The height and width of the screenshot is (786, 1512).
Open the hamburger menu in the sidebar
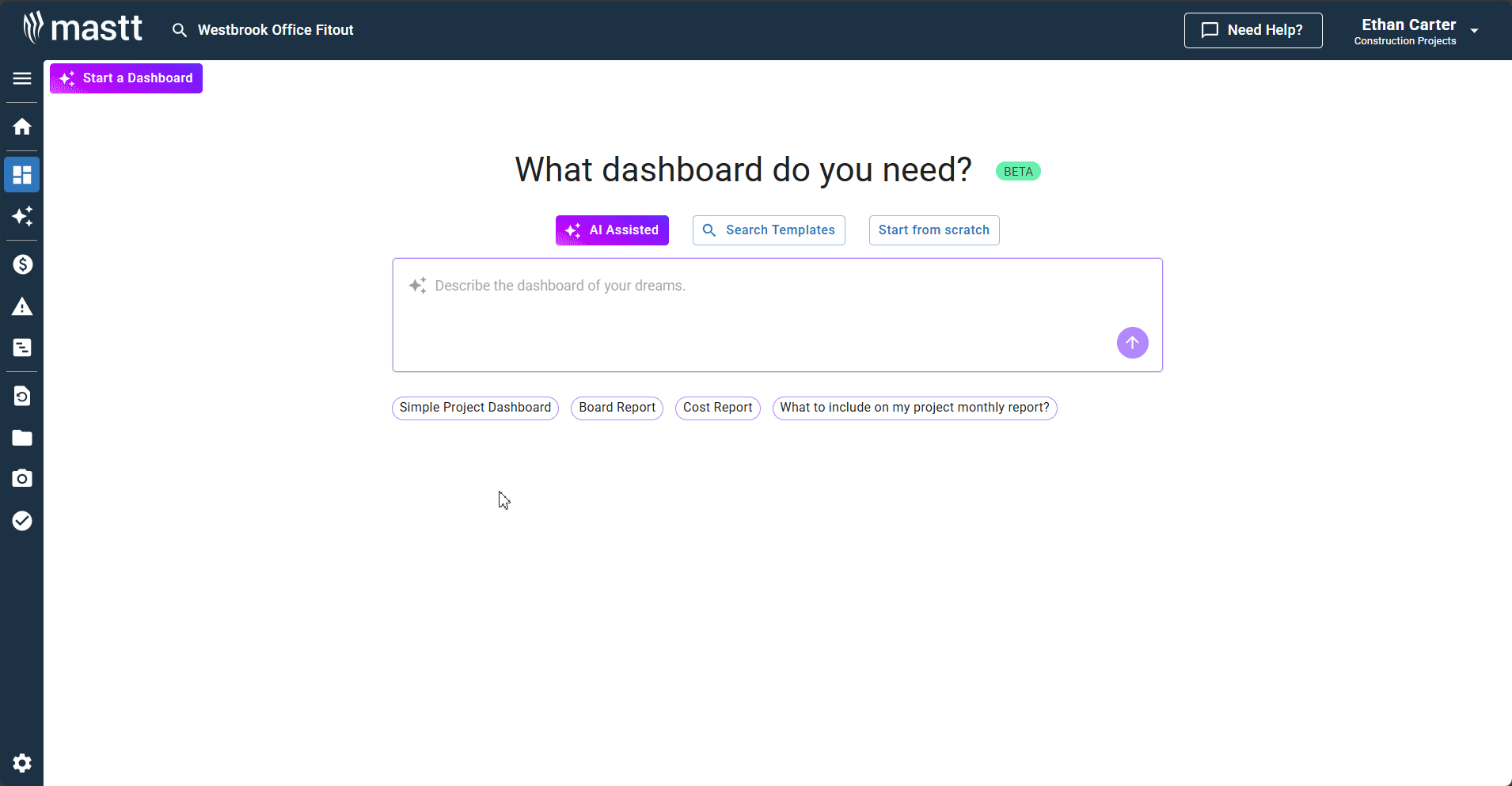[22, 78]
